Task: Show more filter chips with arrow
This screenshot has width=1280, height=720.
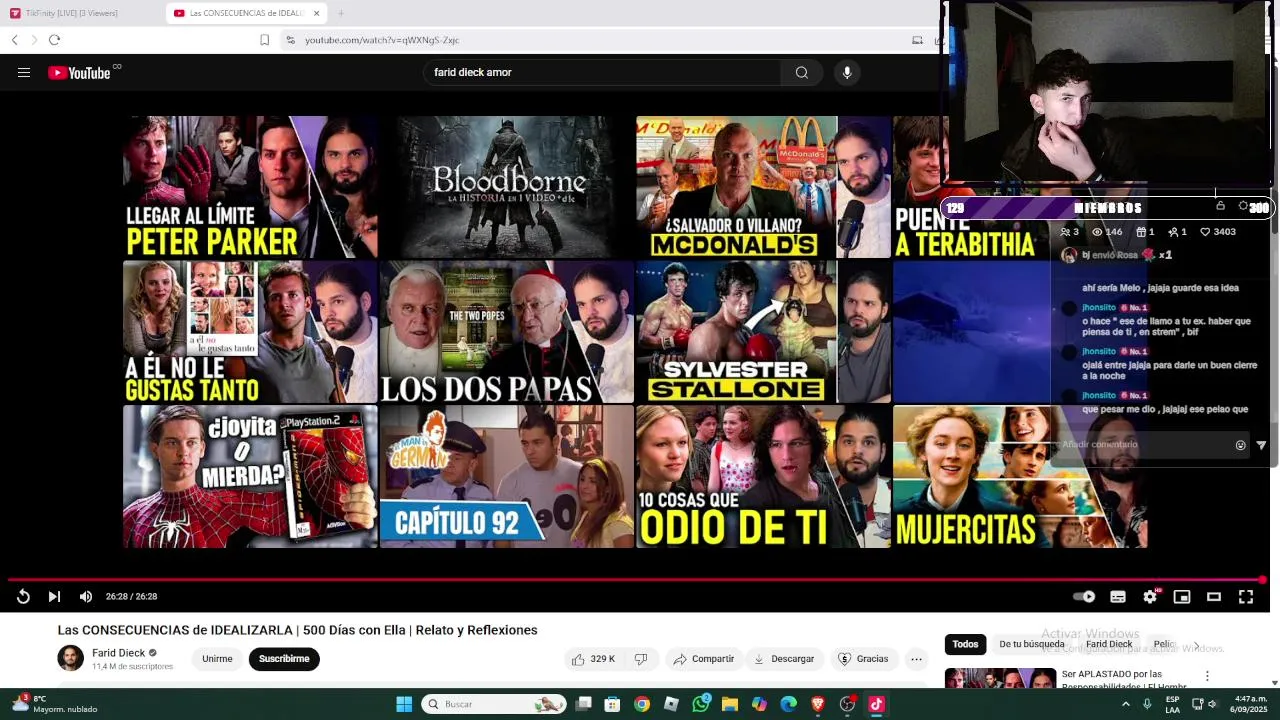Action: [1196, 645]
